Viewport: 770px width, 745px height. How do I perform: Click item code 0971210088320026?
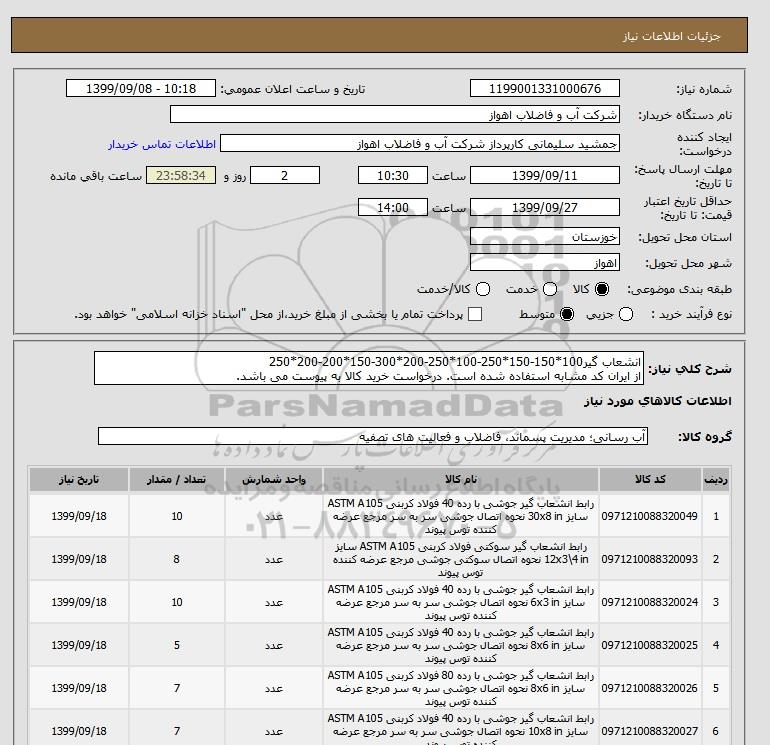[x=649, y=688]
